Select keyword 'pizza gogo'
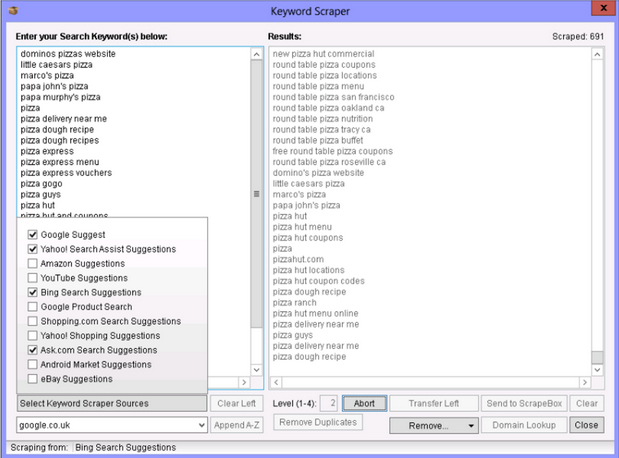Screen dimensions: 619x458 tap(41, 184)
